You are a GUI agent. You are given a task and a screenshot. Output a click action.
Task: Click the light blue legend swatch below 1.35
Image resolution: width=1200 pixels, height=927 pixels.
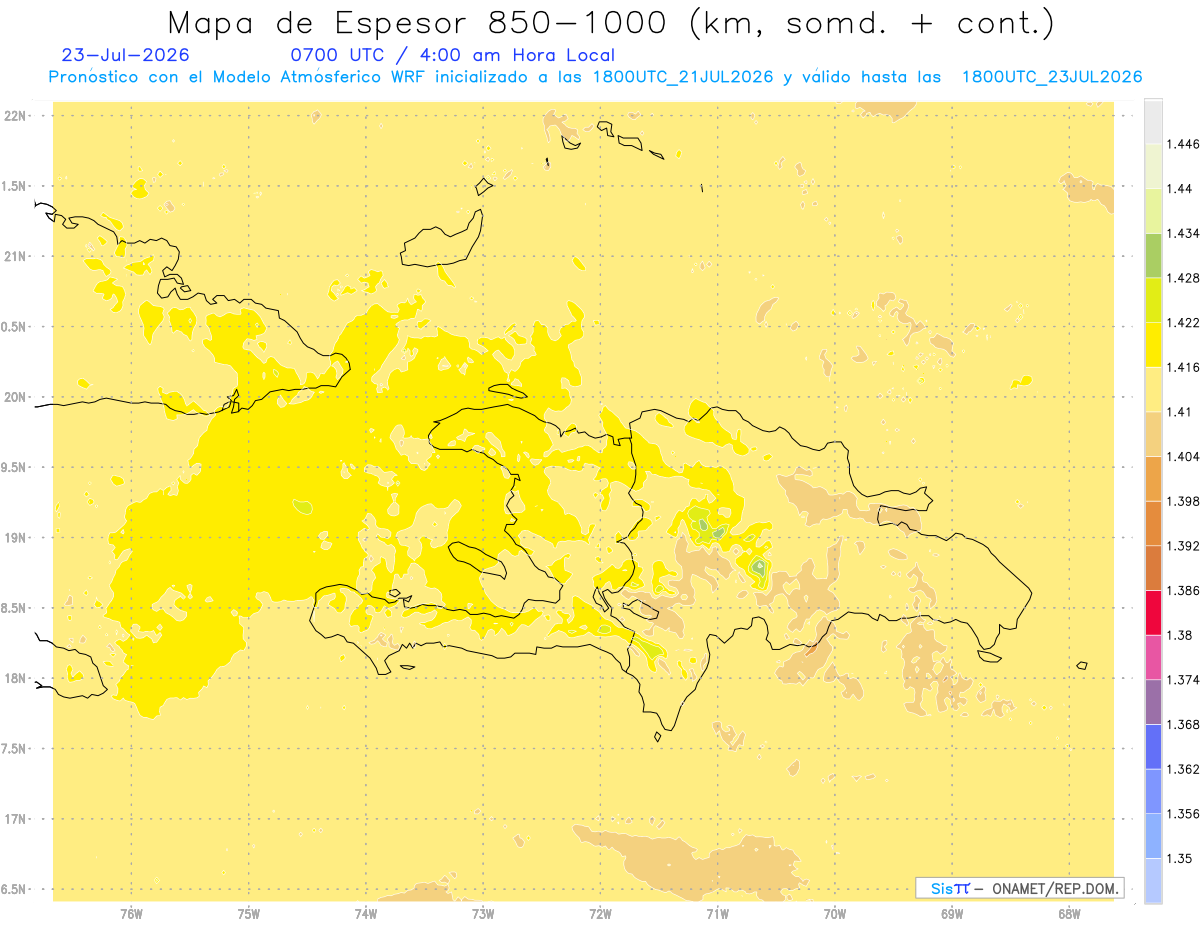(1153, 881)
